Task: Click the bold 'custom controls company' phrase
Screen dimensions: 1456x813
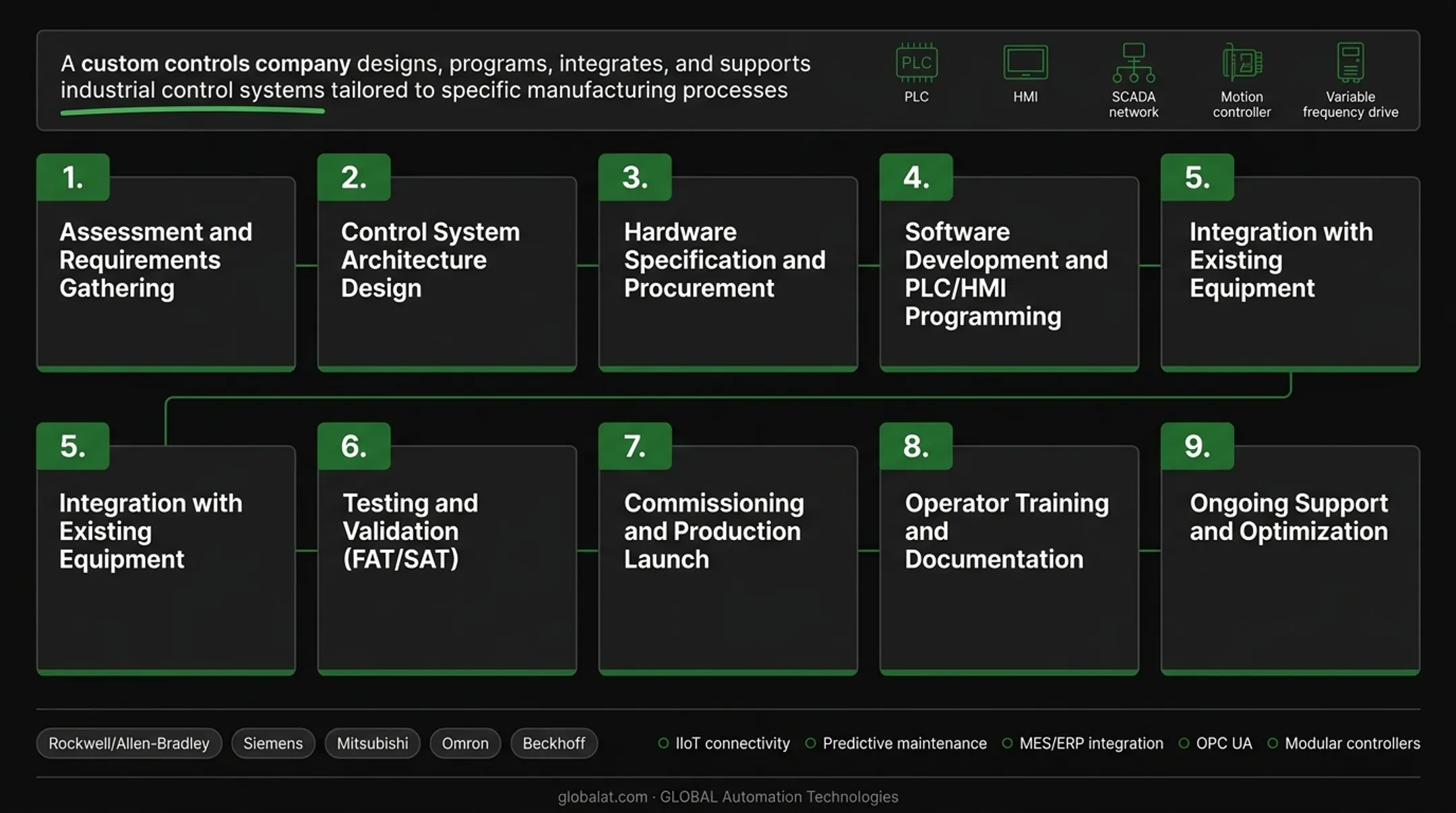Action: [x=216, y=63]
